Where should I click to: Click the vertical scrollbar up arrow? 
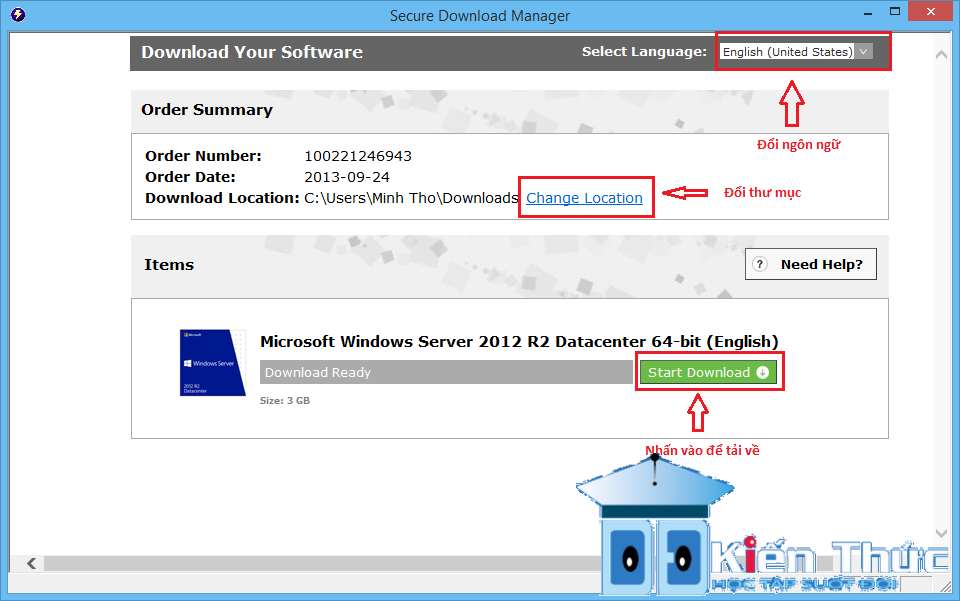(x=941, y=55)
